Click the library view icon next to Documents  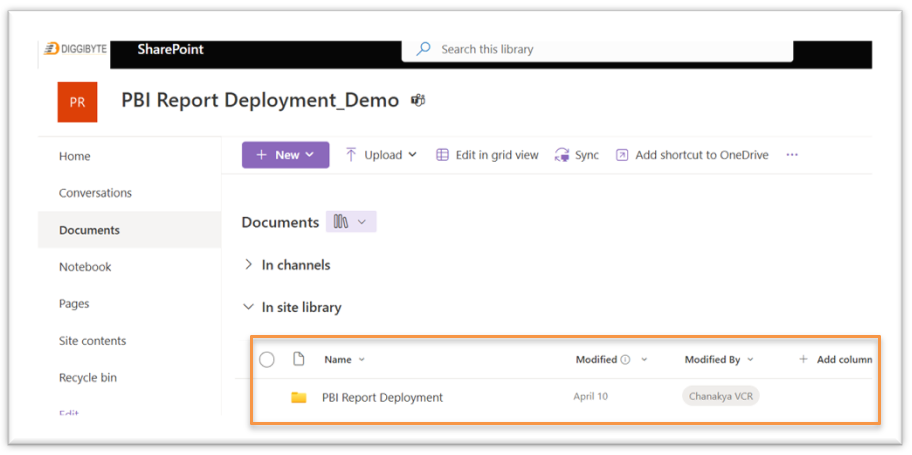click(341, 222)
